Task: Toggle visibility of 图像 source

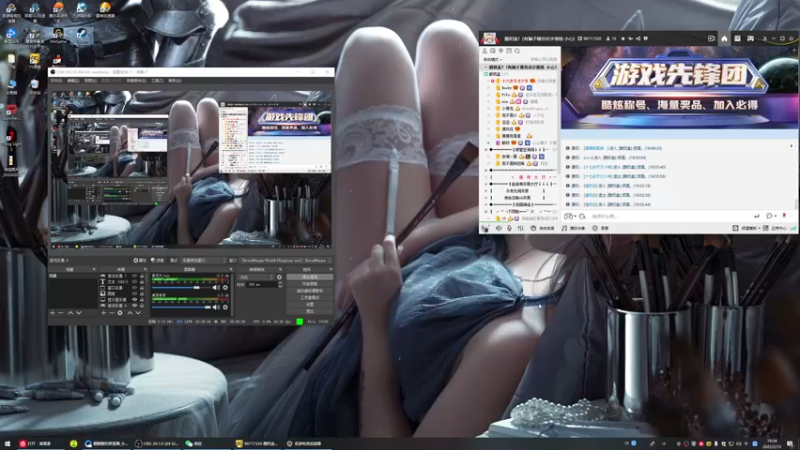Action: click(x=135, y=294)
